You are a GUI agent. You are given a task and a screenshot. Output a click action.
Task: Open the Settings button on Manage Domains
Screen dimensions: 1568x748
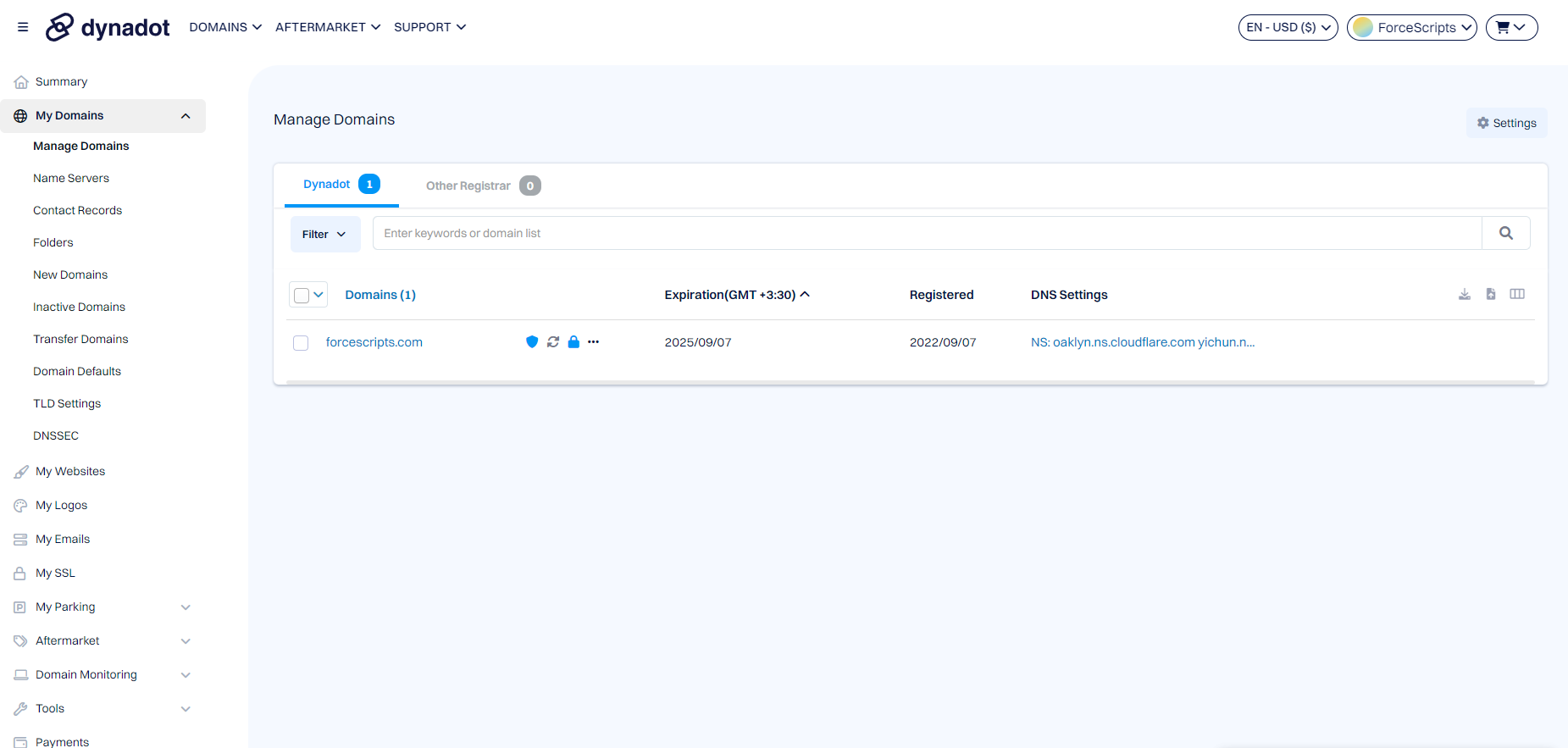click(x=1507, y=123)
